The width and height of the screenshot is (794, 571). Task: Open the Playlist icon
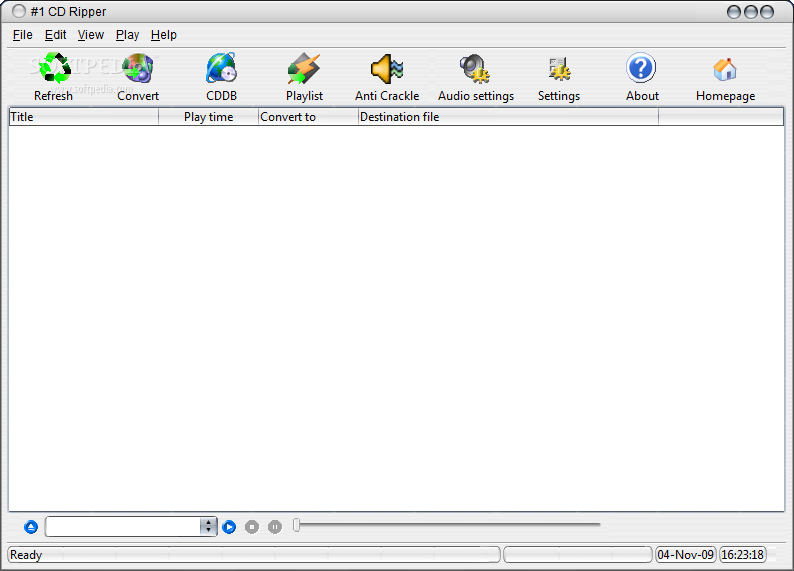[304, 68]
